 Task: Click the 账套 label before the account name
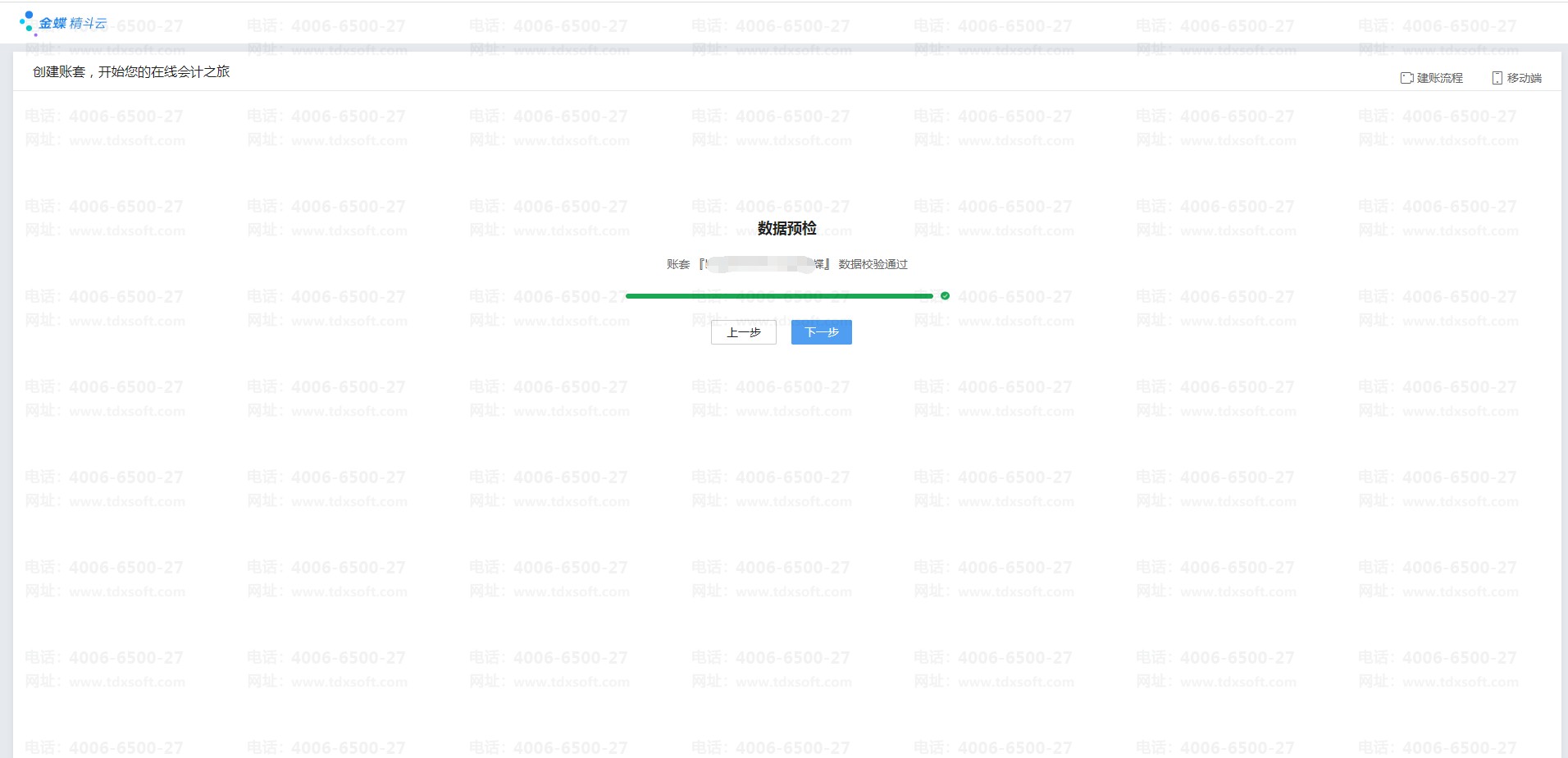pyautogui.click(x=678, y=264)
